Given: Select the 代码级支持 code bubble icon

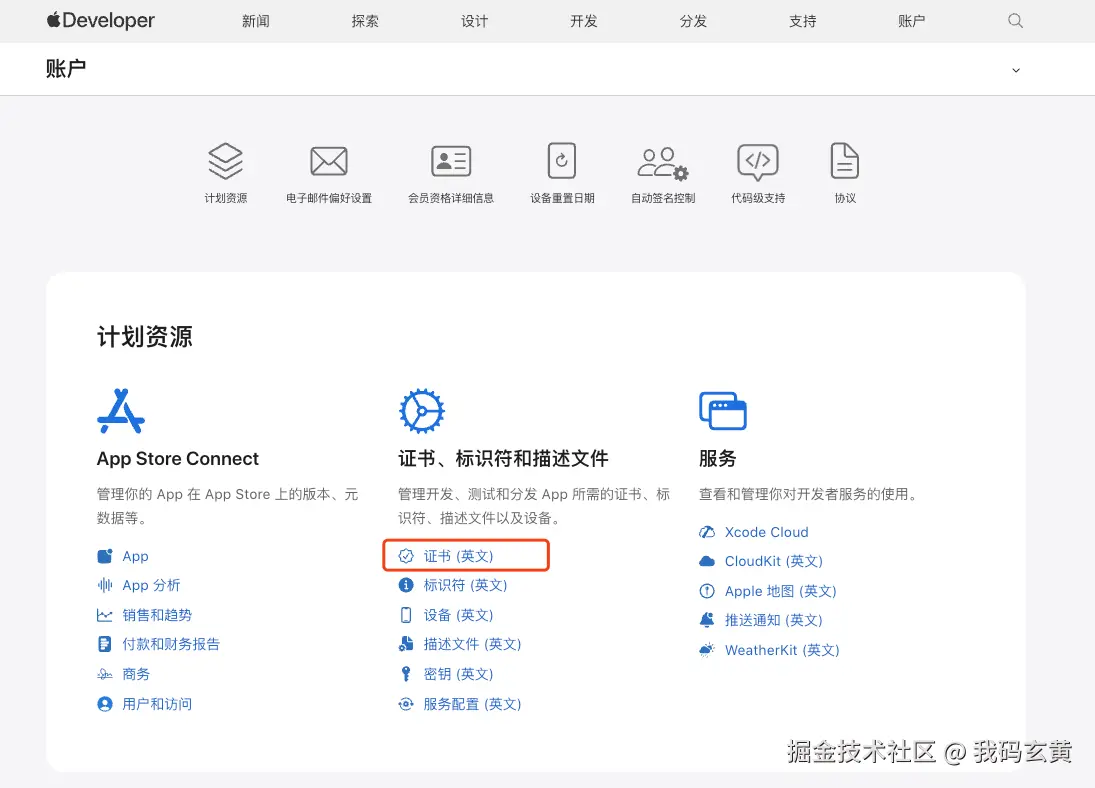Looking at the screenshot, I should click(758, 162).
